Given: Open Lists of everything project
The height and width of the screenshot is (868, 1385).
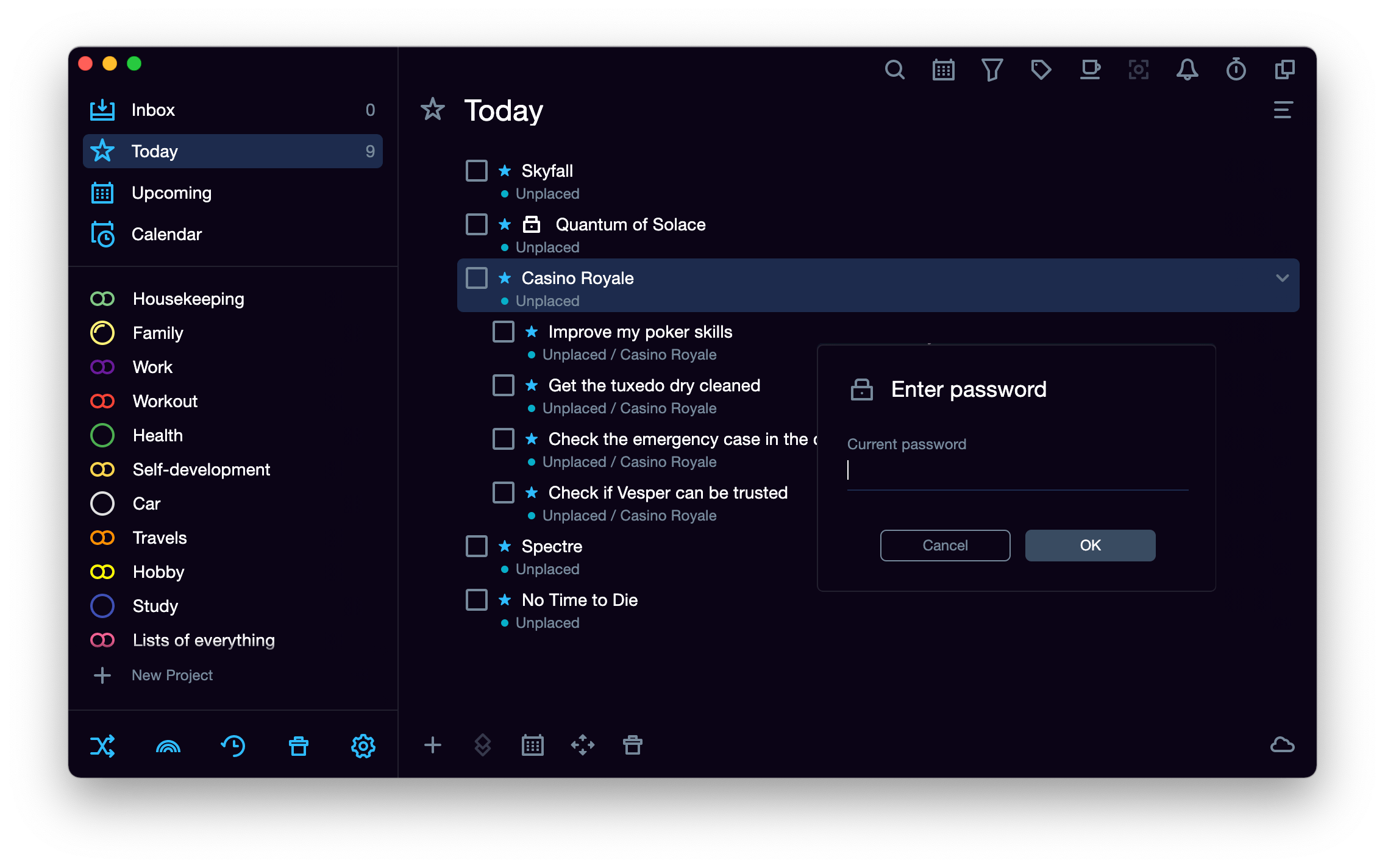Looking at the screenshot, I should (x=233, y=640).
